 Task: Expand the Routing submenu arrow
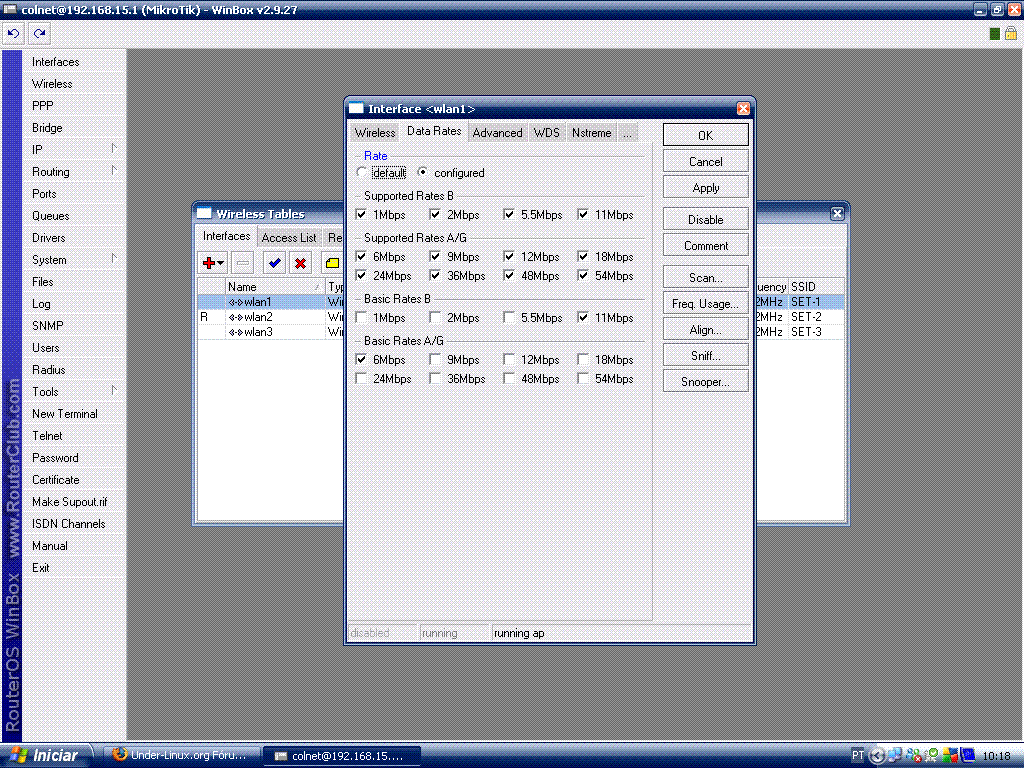click(x=114, y=170)
